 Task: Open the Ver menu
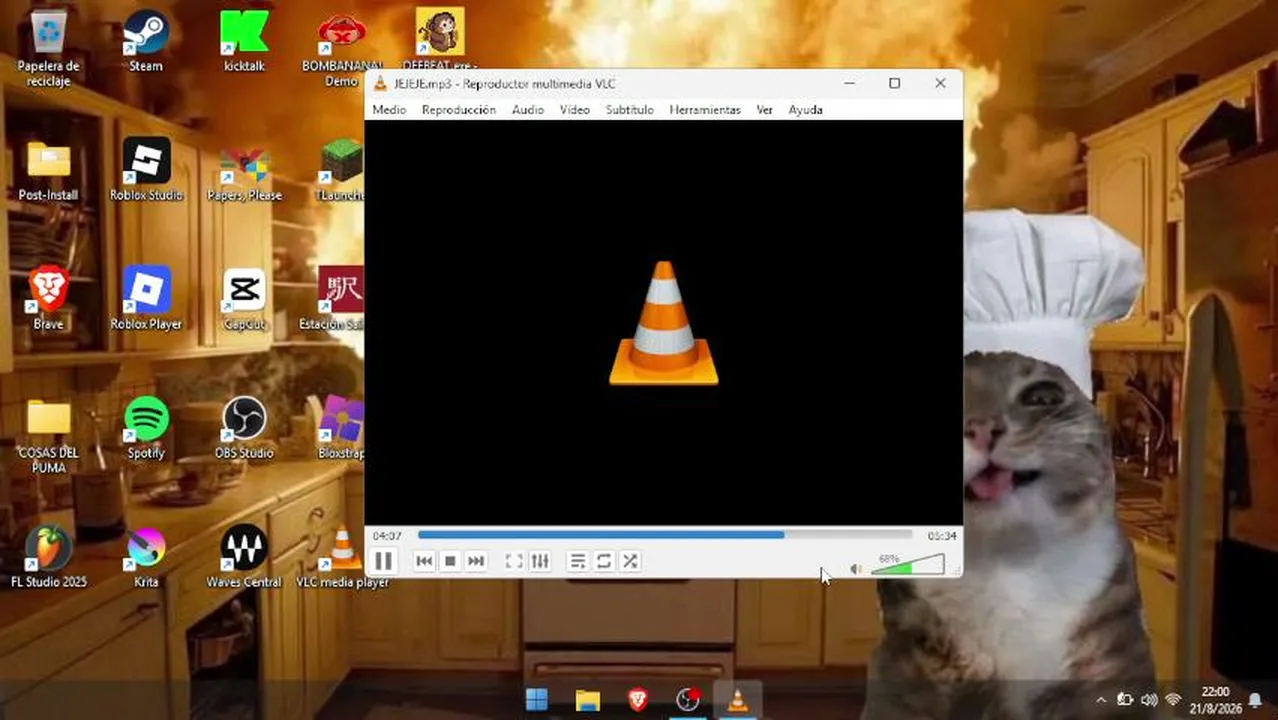pyautogui.click(x=764, y=110)
